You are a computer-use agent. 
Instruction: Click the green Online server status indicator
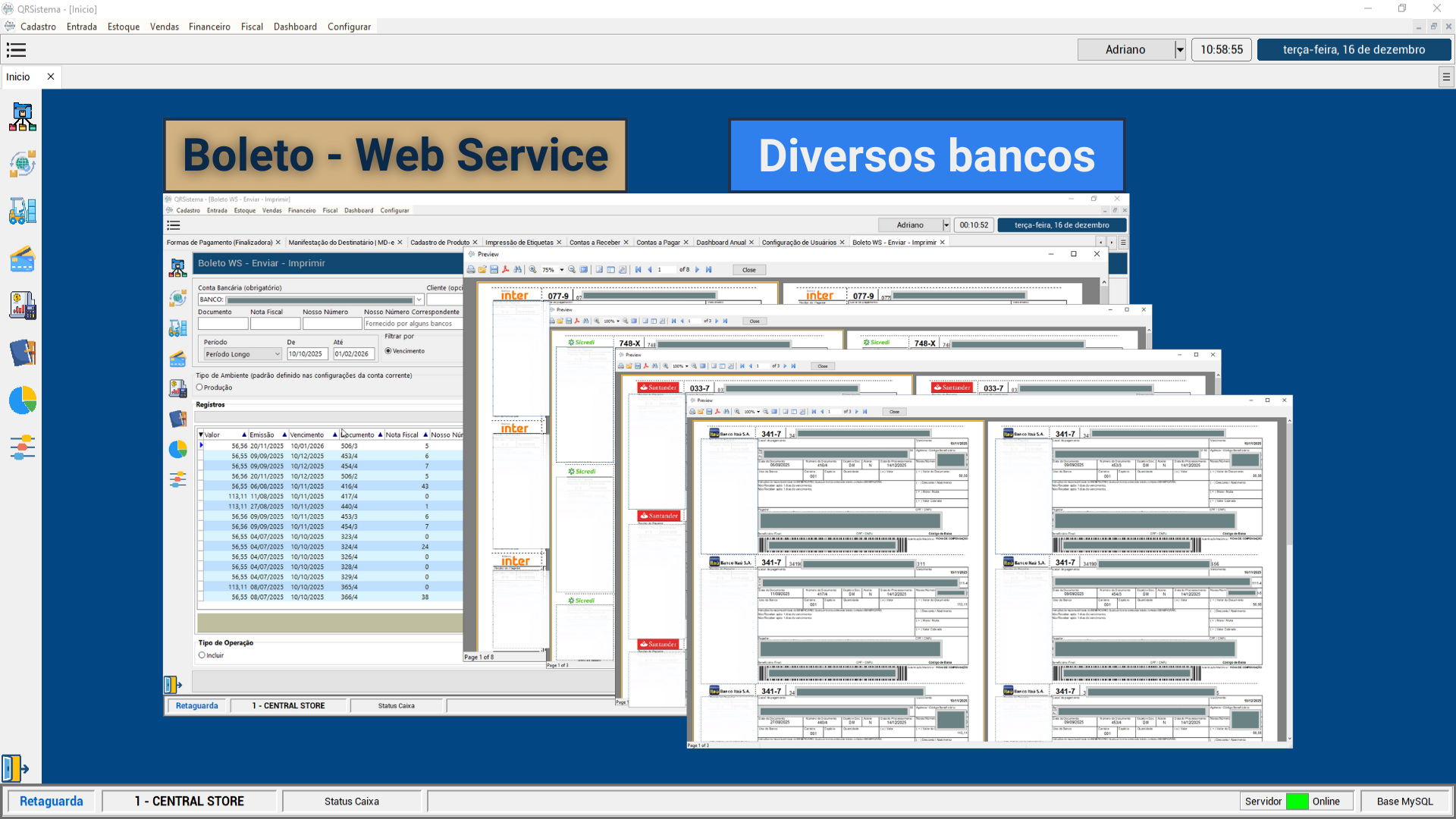tap(1298, 801)
